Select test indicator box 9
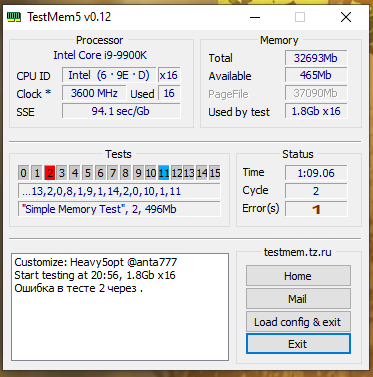Screen dimensions: 373x377 (x=138, y=173)
